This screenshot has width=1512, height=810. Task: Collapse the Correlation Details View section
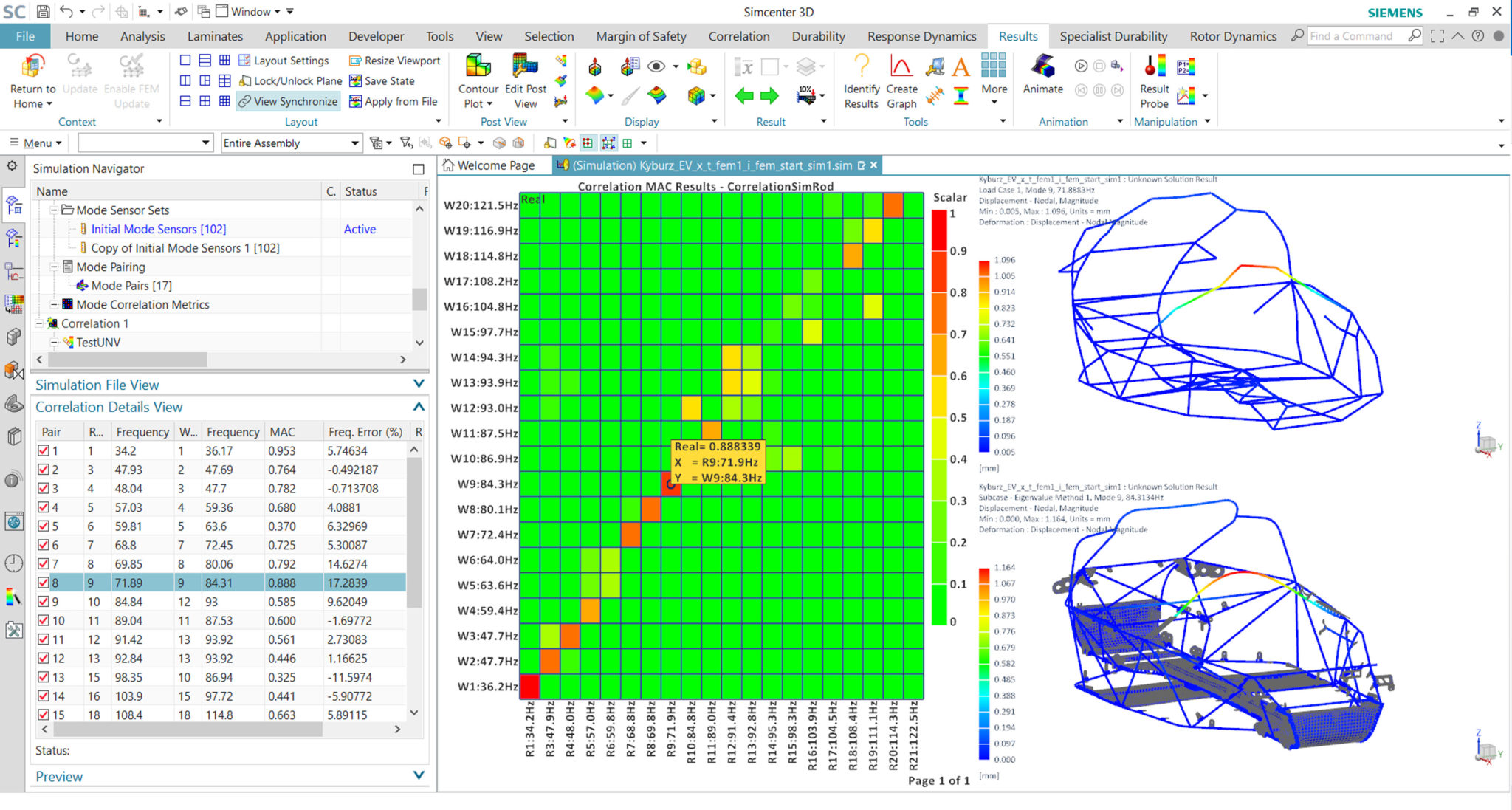[x=418, y=406]
